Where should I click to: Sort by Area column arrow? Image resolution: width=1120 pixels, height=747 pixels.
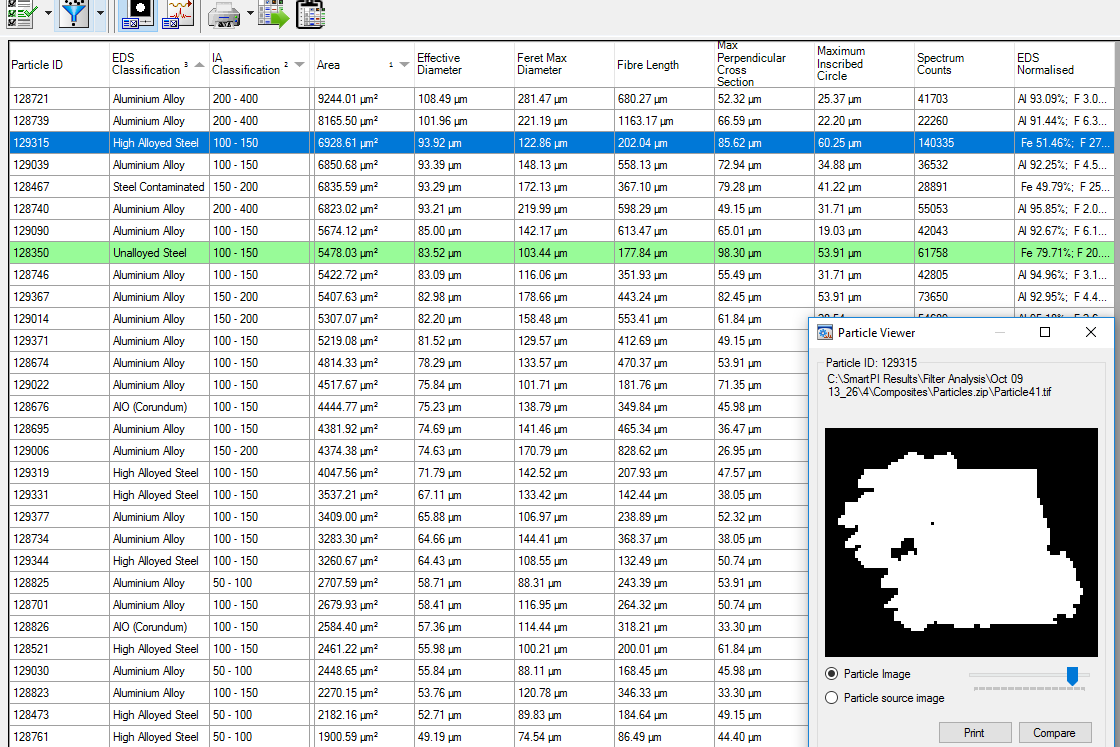click(404, 65)
